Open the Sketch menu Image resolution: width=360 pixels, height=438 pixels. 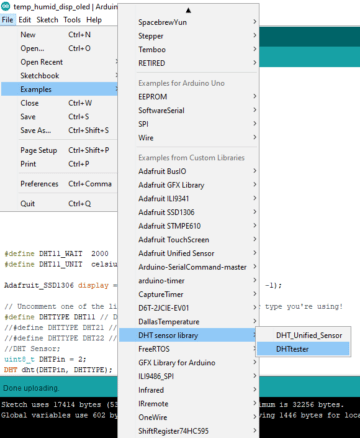click(47, 20)
